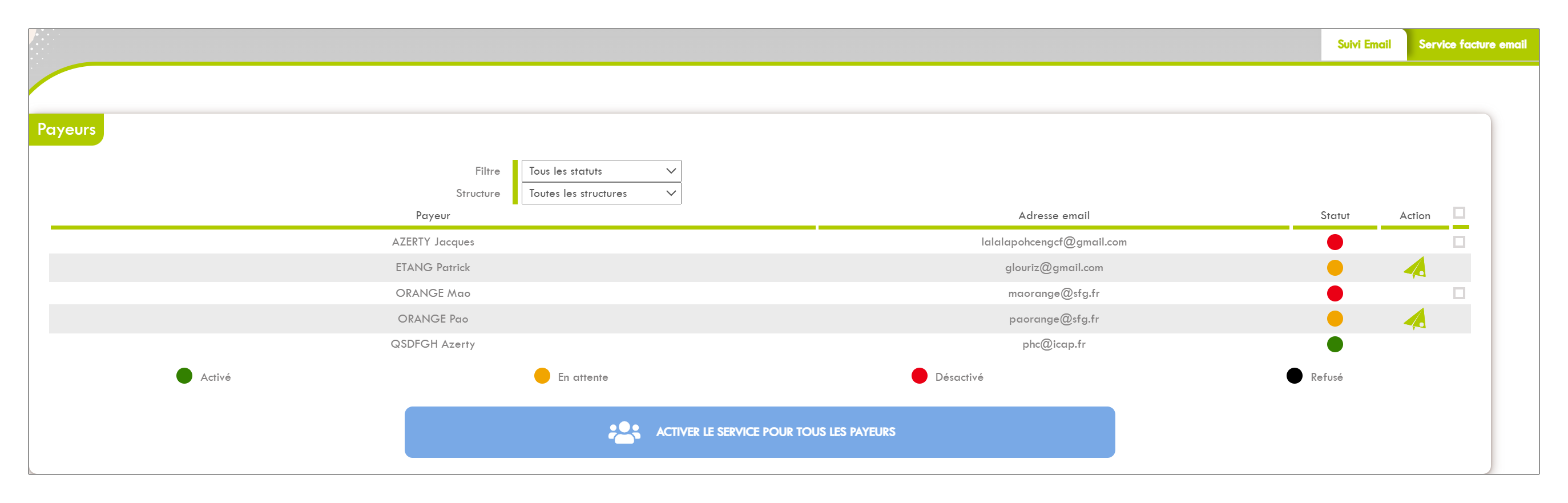Click the Payeurs section title
This screenshot has width=1568, height=503.
tap(66, 130)
